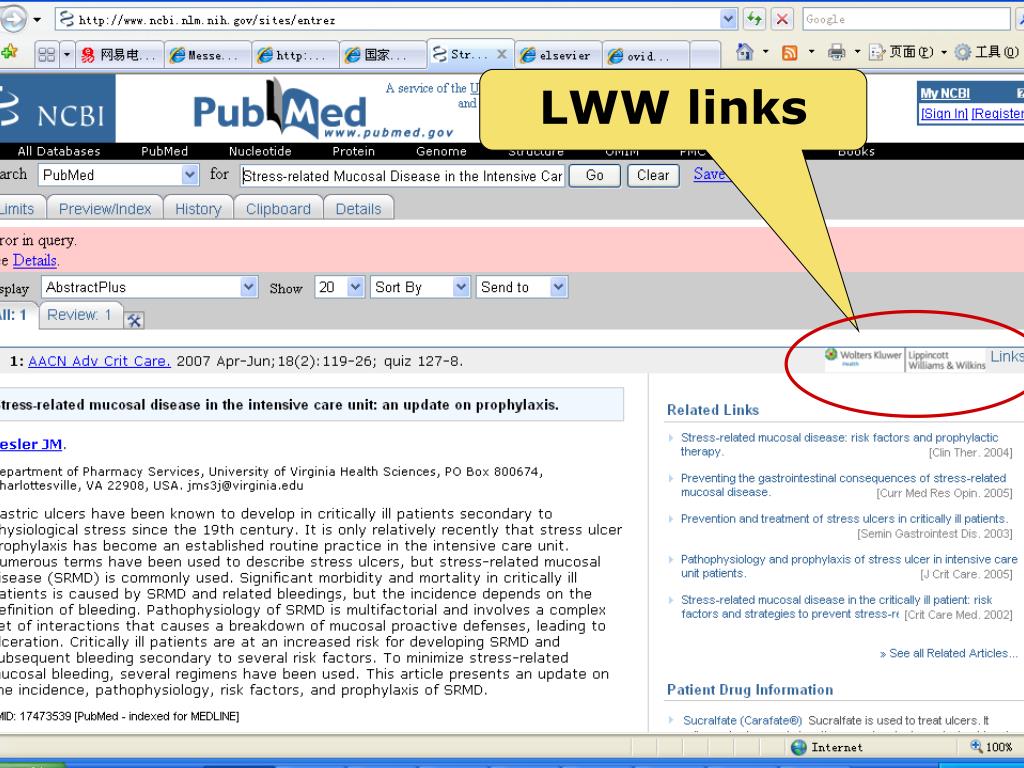Image resolution: width=1024 pixels, height=768 pixels.
Task: Click the Links text beside publisher logos
Action: (x=1007, y=357)
